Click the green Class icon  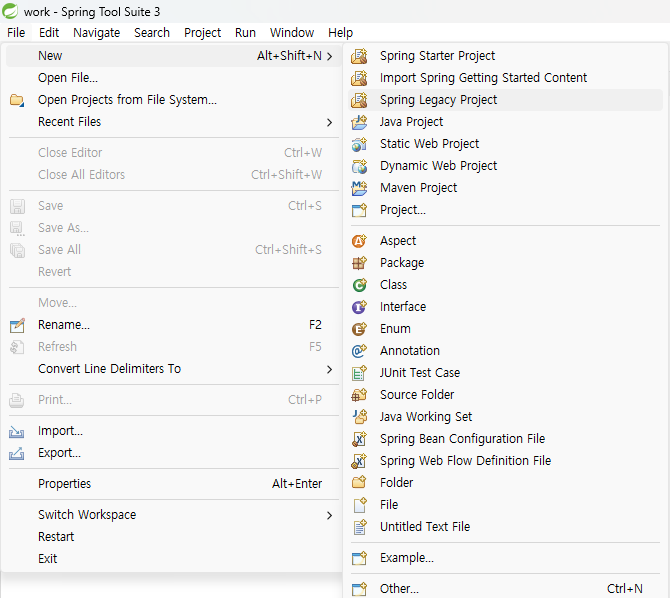359,285
